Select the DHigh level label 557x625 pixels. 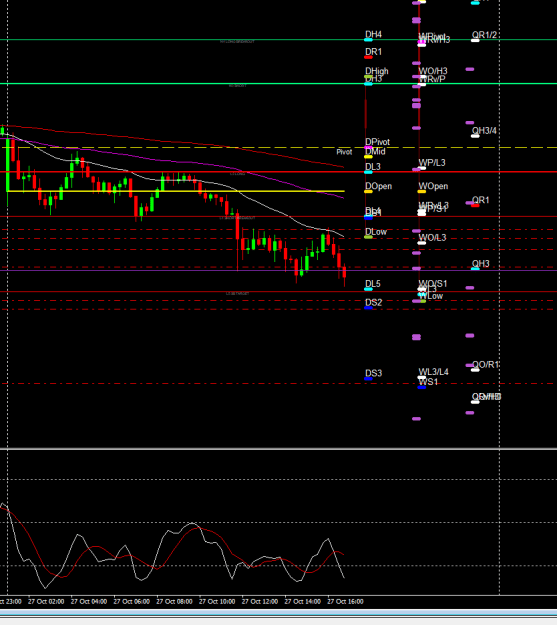[x=377, y=71]
